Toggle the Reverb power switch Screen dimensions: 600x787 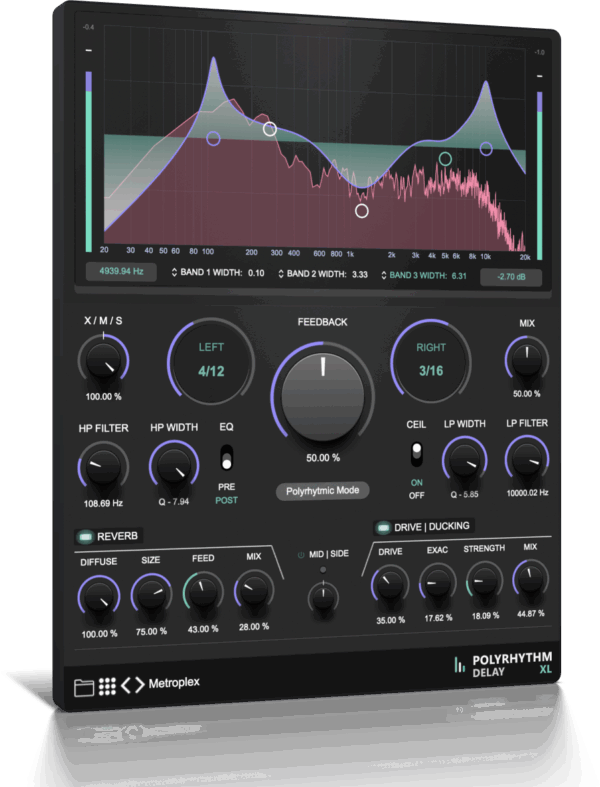(x=85, y=537)
